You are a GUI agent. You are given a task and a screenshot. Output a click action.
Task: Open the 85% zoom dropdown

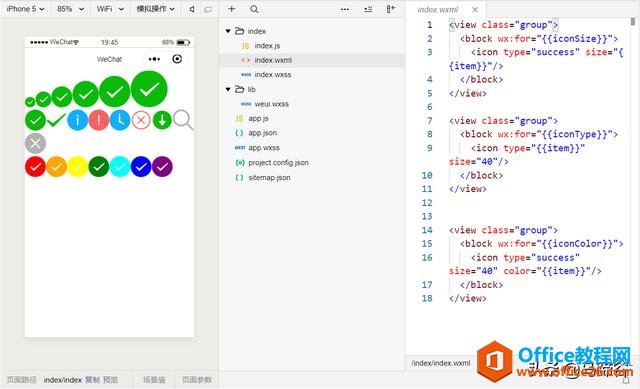pyautogui.click(x=70, y=9)
